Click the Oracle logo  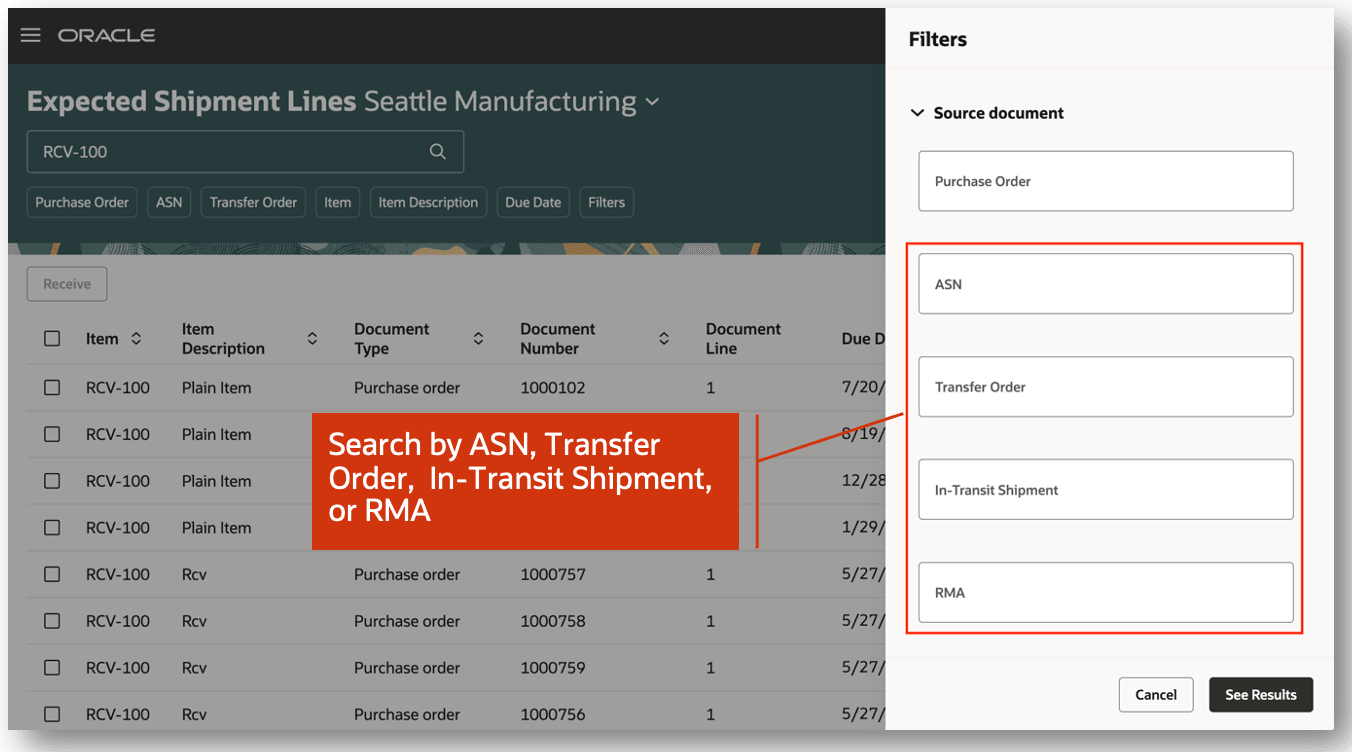click(107, 34)
